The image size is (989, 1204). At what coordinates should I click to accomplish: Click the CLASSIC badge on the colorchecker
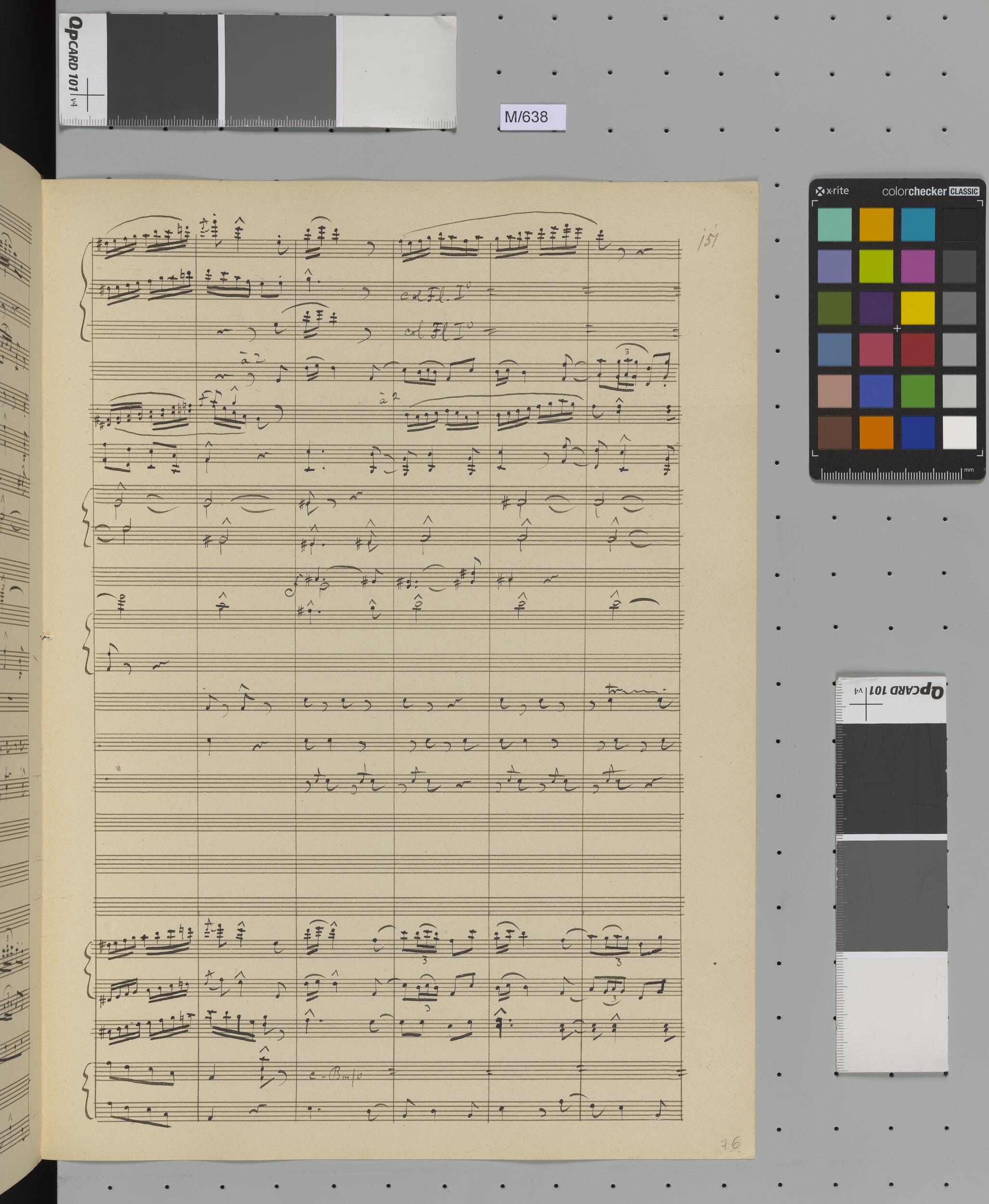pyautogui.click(x=964, y=191)
